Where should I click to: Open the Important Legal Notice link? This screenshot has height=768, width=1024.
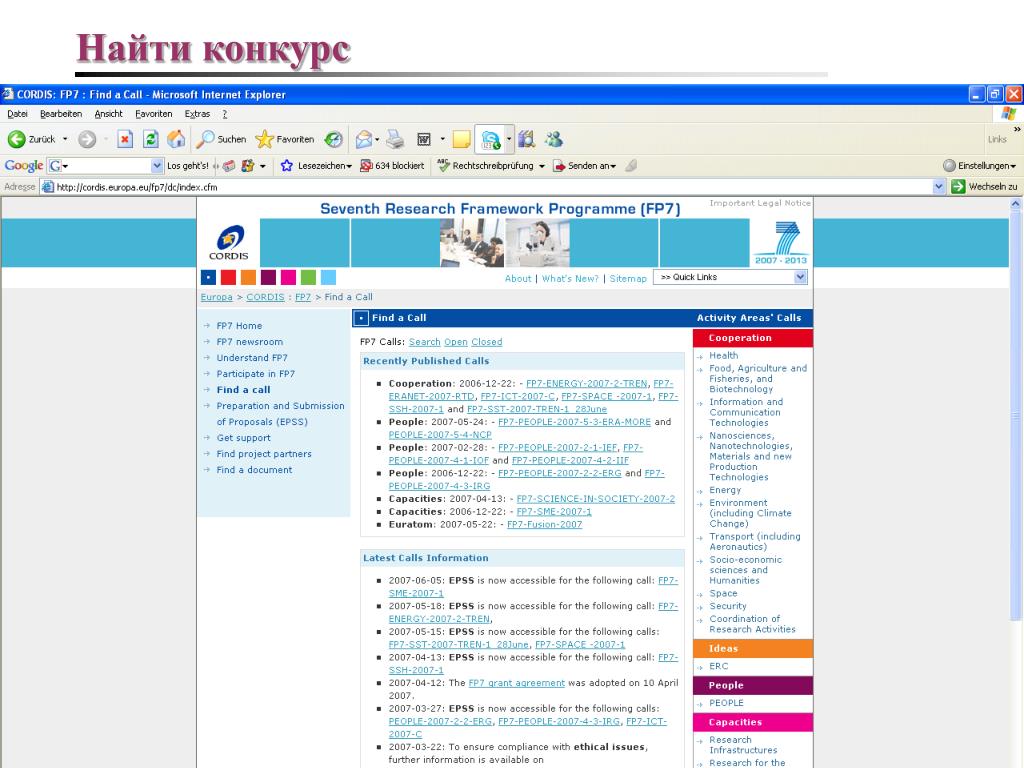coord(760,203)
